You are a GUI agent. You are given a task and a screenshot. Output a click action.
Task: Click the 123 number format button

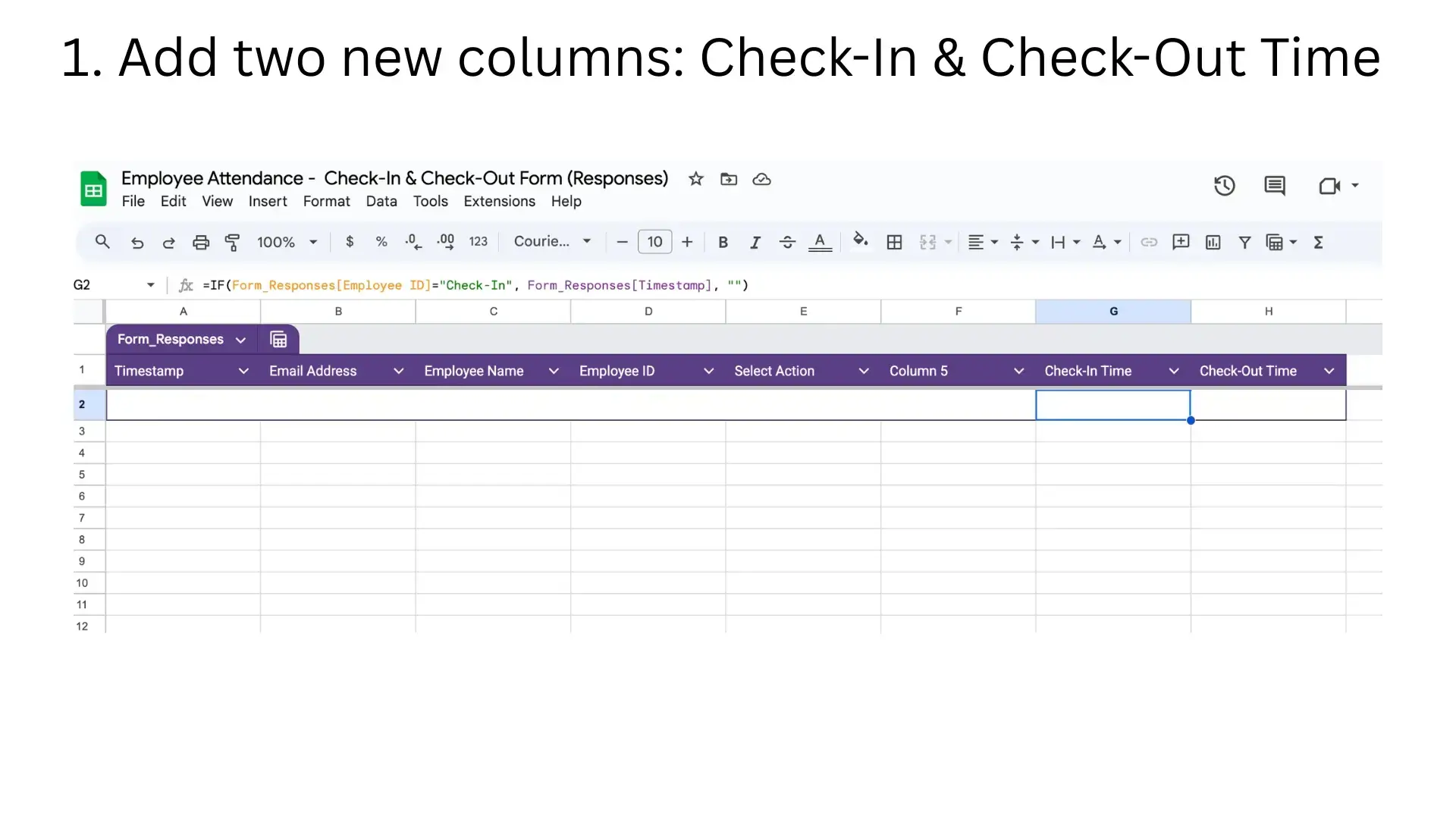479,241
